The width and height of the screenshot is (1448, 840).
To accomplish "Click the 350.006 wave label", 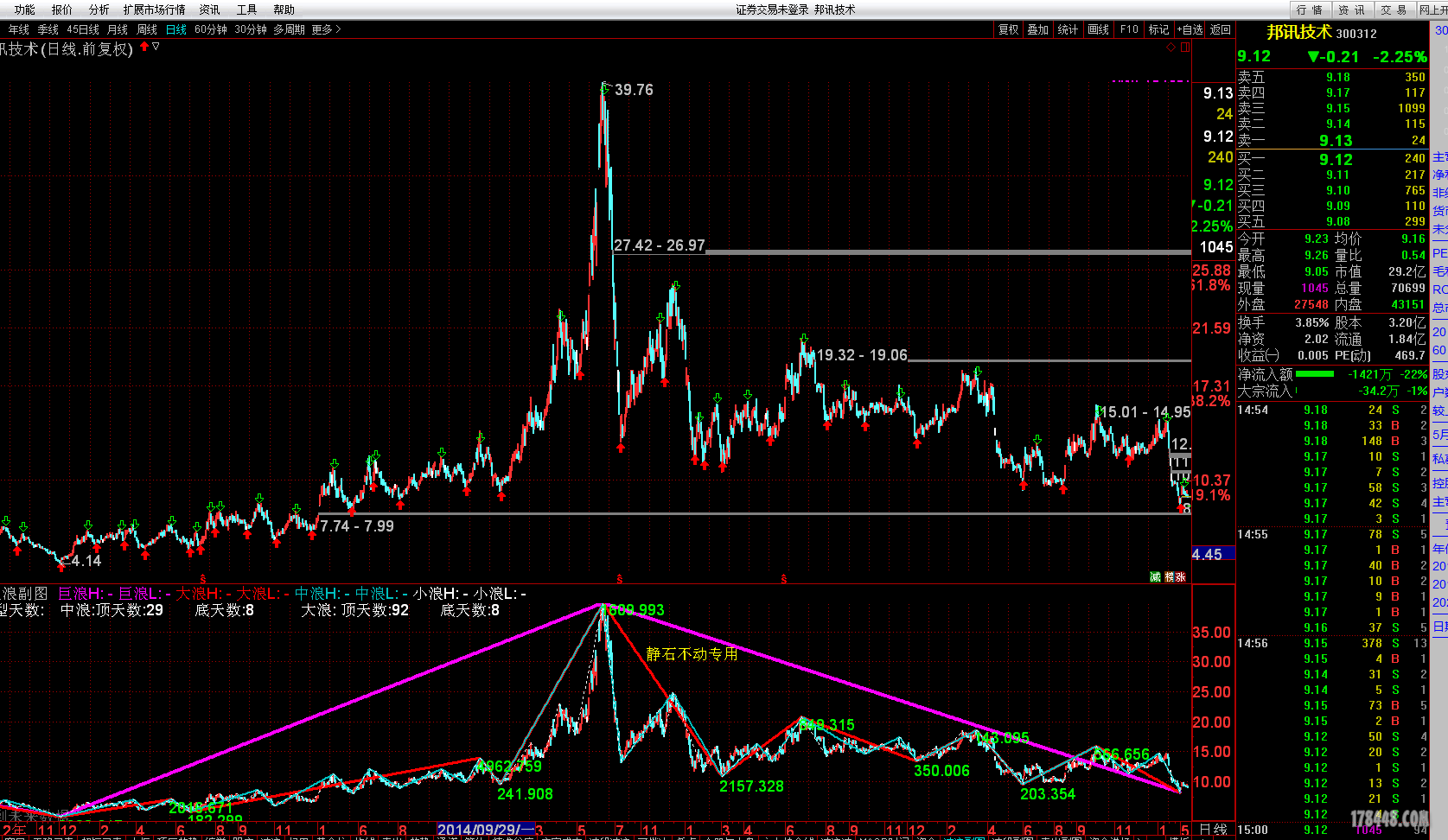I will click(x=941, y=771).
